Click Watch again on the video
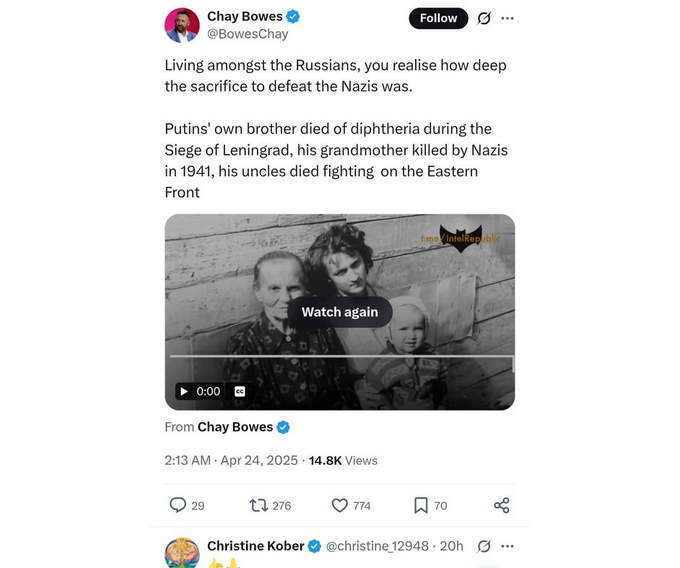 (x=340, y=312)
